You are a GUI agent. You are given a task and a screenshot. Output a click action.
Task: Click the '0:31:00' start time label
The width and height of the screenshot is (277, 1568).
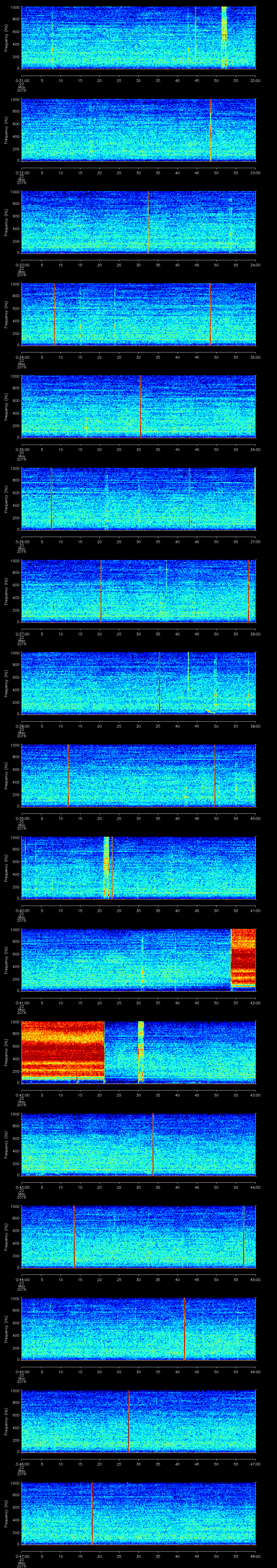tap(22, 80)
